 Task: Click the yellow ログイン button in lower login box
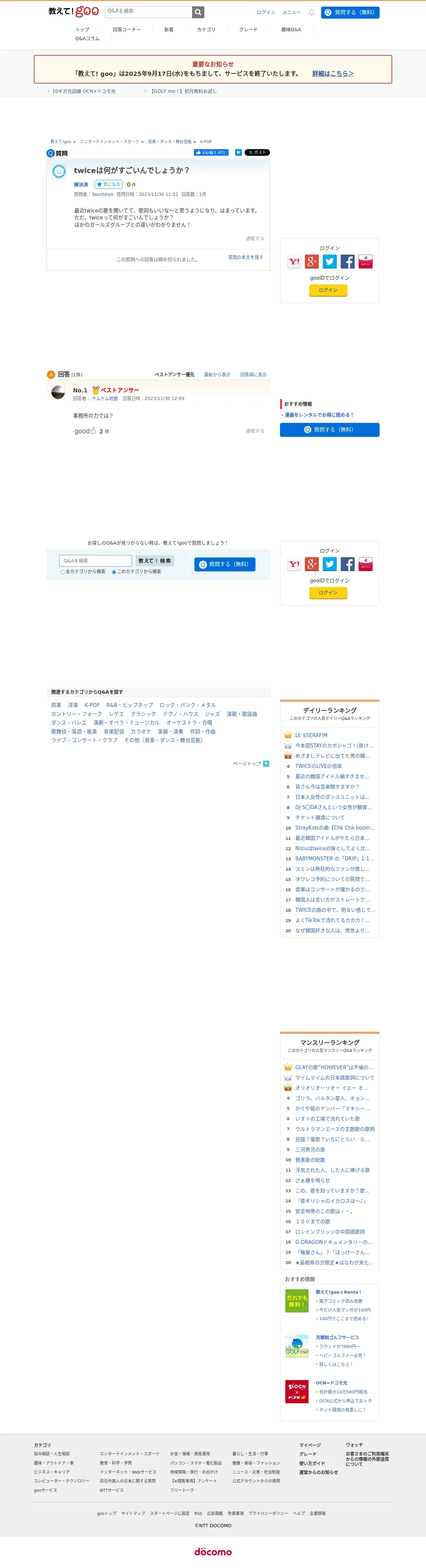point(328,593)
